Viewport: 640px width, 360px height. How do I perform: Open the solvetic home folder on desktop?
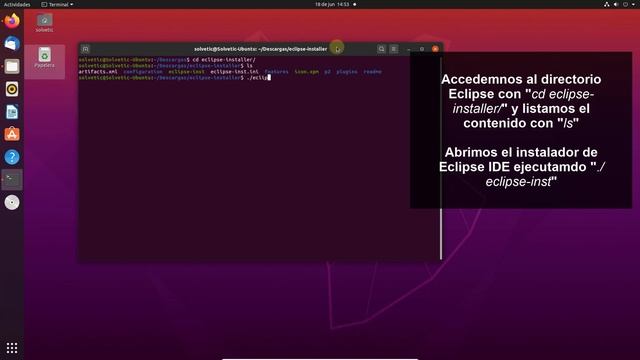tap(44, 22)
